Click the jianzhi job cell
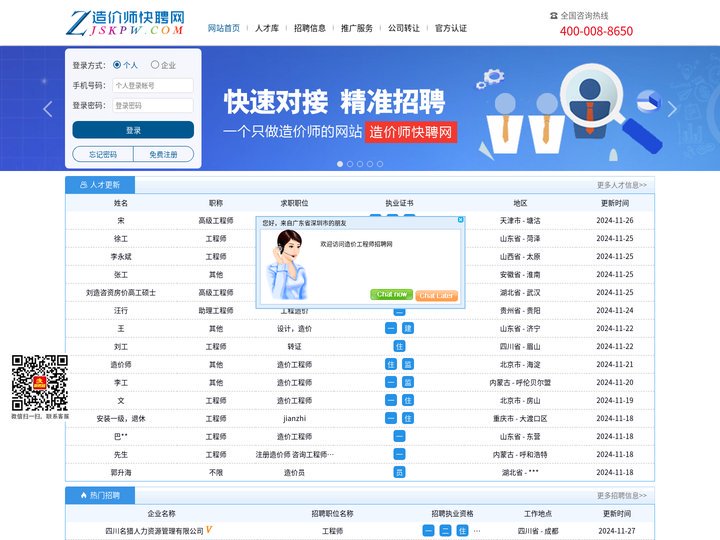The image size is (720, 540). 294,418
